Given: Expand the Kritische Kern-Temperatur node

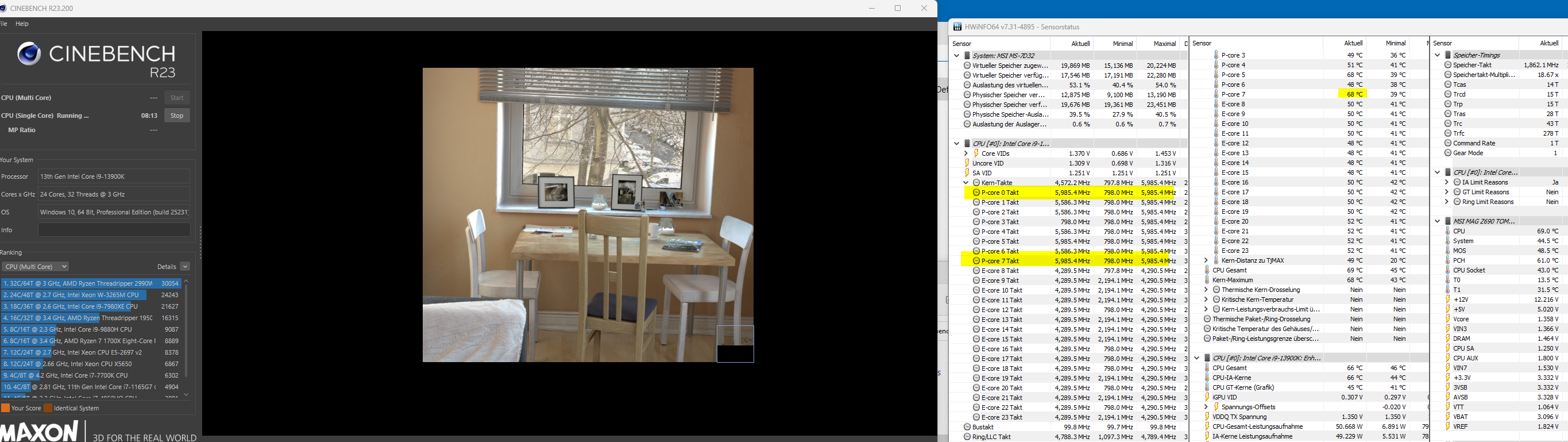Looking at the screenshot, I should pos(1206,299).
